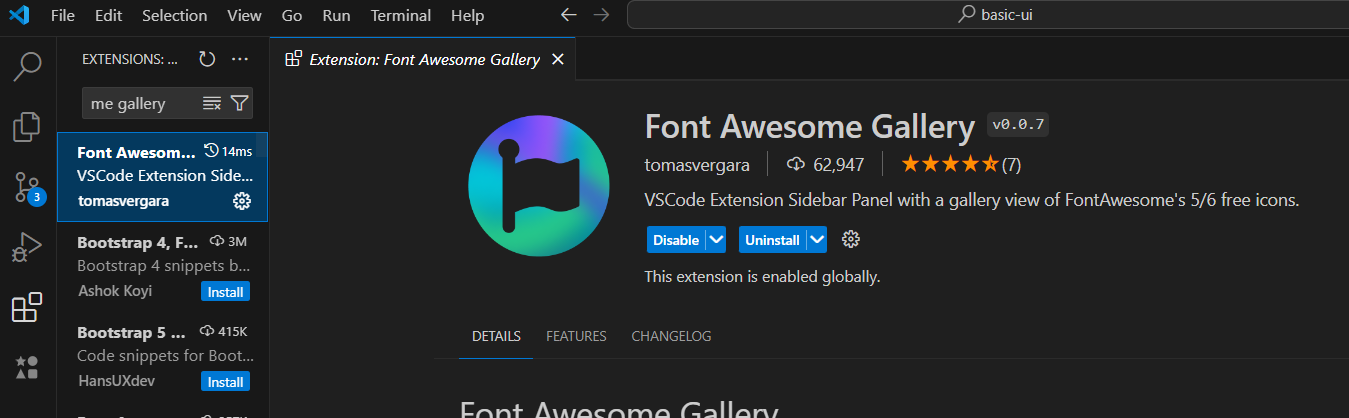Open the Run menu
This screenshot has height=418, width=1349.
(x=336, y=15)
